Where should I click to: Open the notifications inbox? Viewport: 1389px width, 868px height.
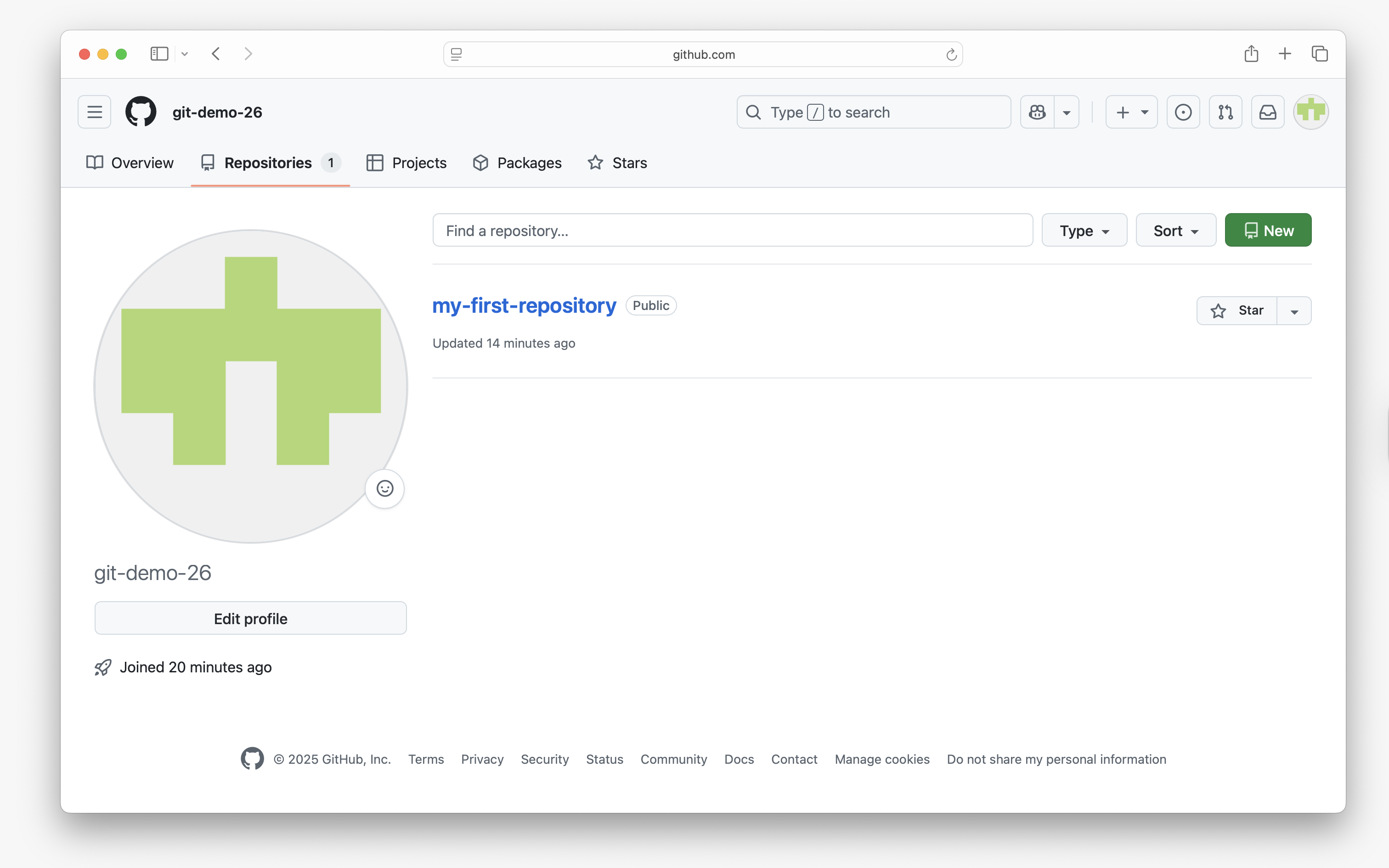[1268, 111]
